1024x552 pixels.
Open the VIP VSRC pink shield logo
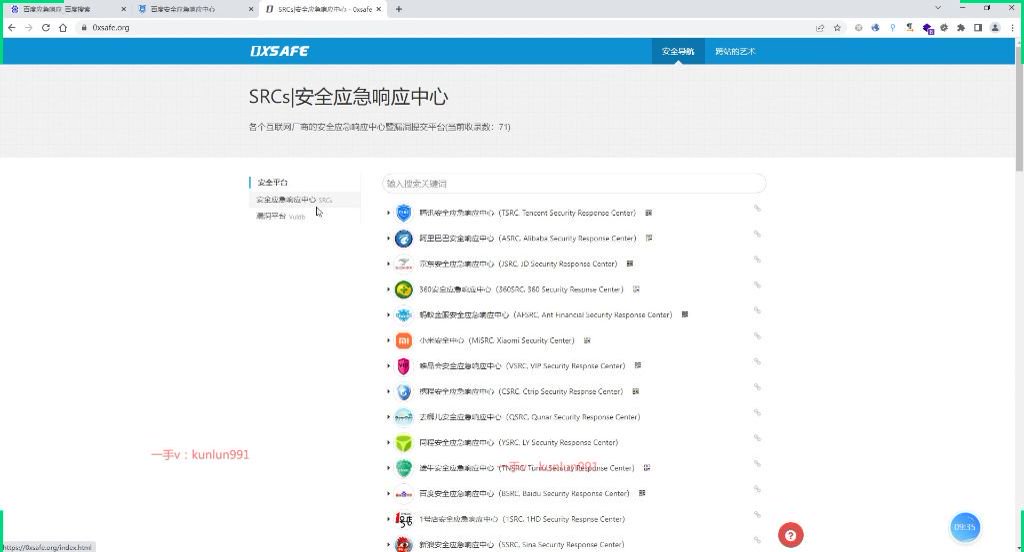(x=404, y=366)
